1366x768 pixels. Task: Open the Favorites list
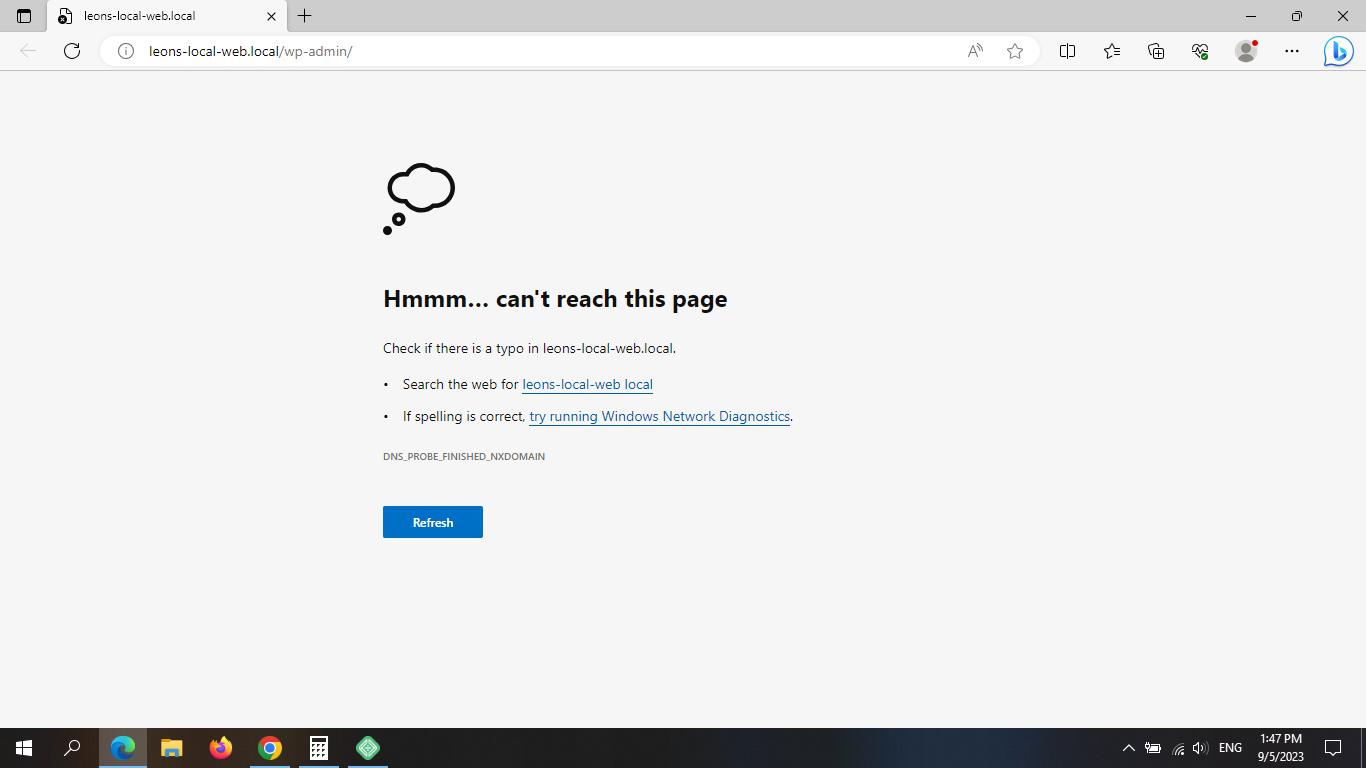(x=1112, y=51)
